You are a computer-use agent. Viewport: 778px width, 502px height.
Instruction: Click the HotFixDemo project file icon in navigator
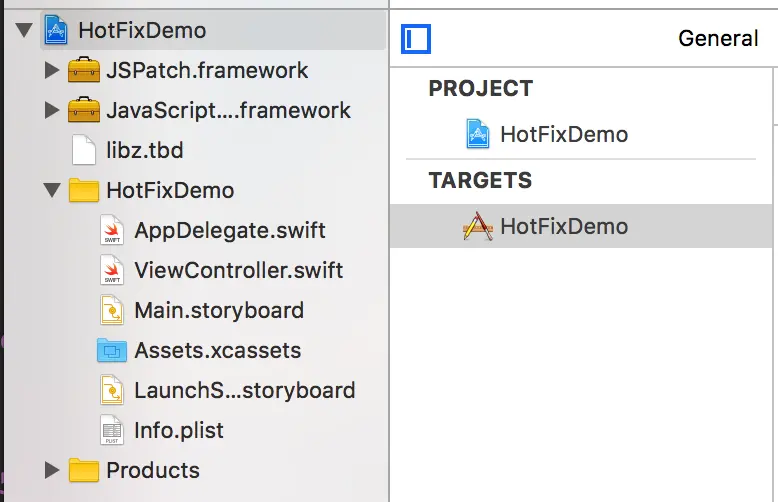point(56,31)
